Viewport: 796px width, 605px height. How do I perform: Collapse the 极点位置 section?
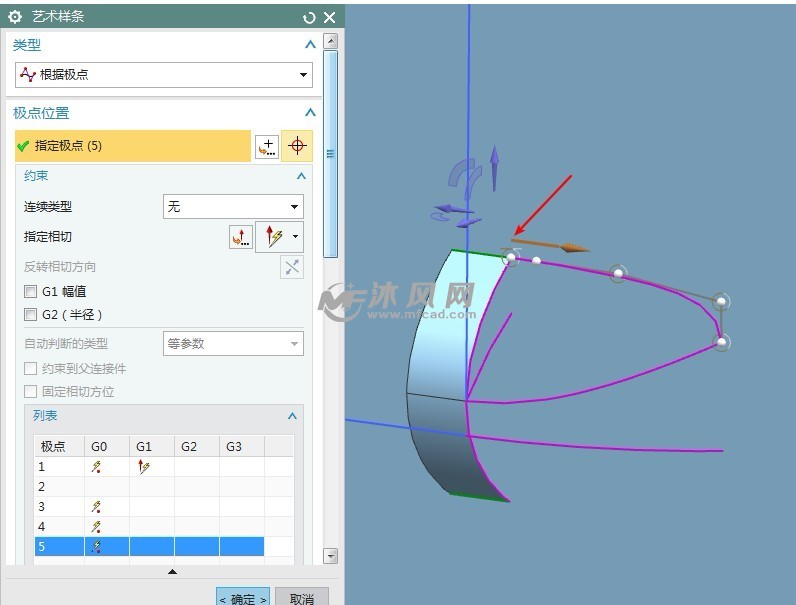coord(310,113)
